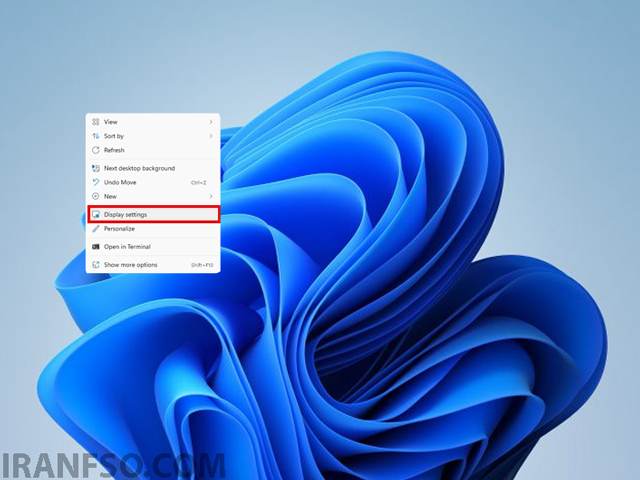
Task: Click the Undo Move arrow icon
Action: click(96, 182)
